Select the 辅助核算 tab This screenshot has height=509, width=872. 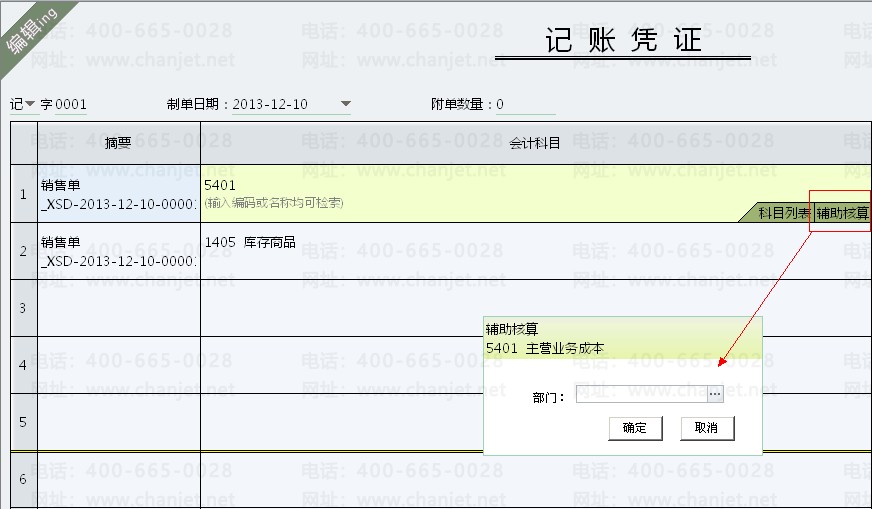click(842, 213)
